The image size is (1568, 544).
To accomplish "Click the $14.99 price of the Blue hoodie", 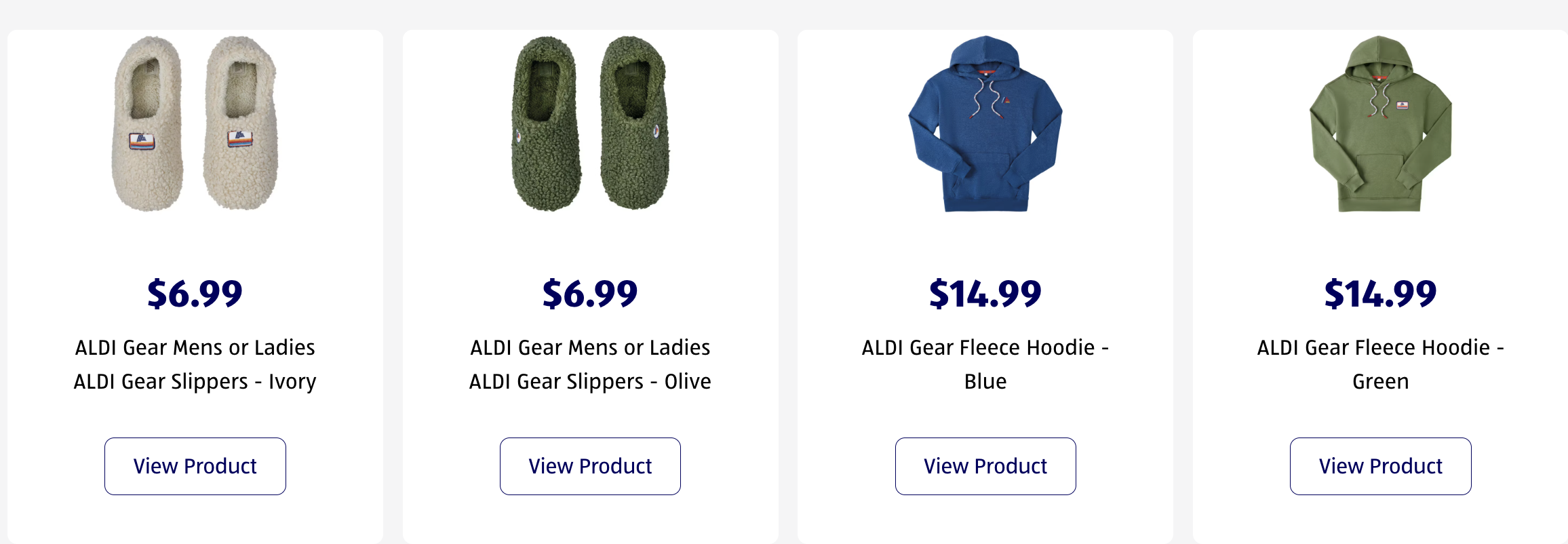I will click(985, 294).
